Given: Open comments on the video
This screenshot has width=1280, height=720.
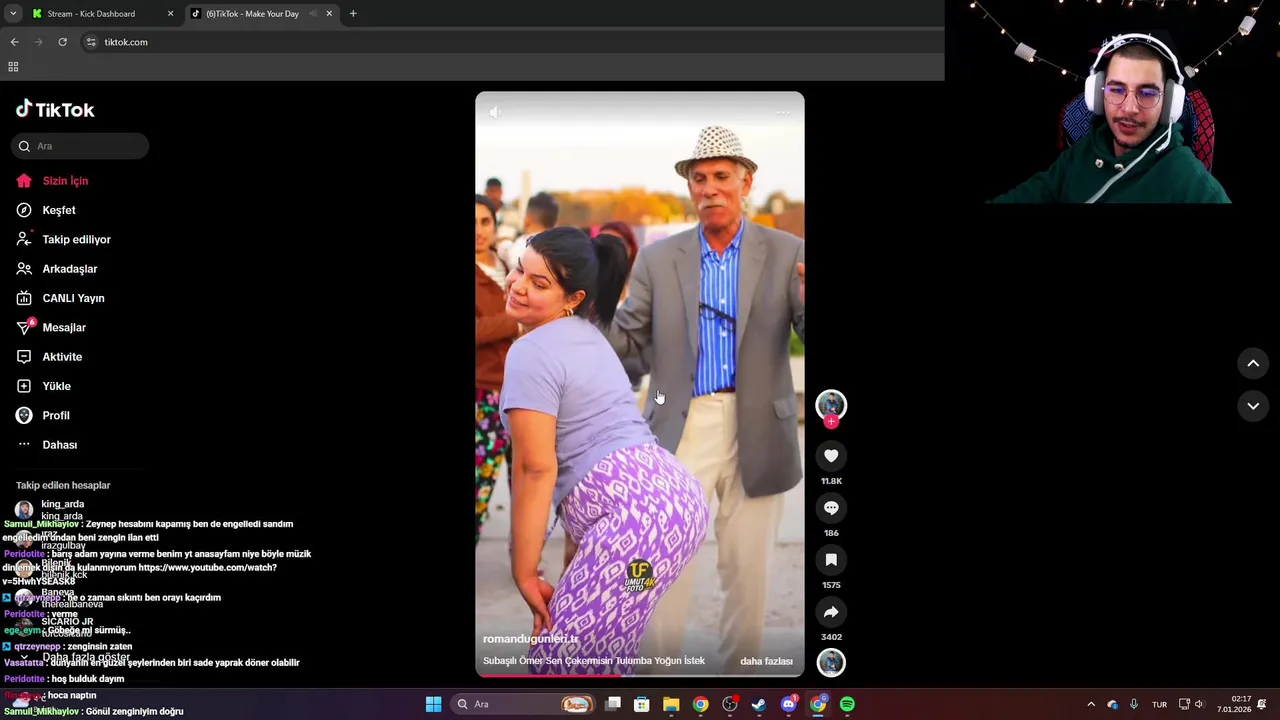Looking at the screenshot, I should [831, 508].
